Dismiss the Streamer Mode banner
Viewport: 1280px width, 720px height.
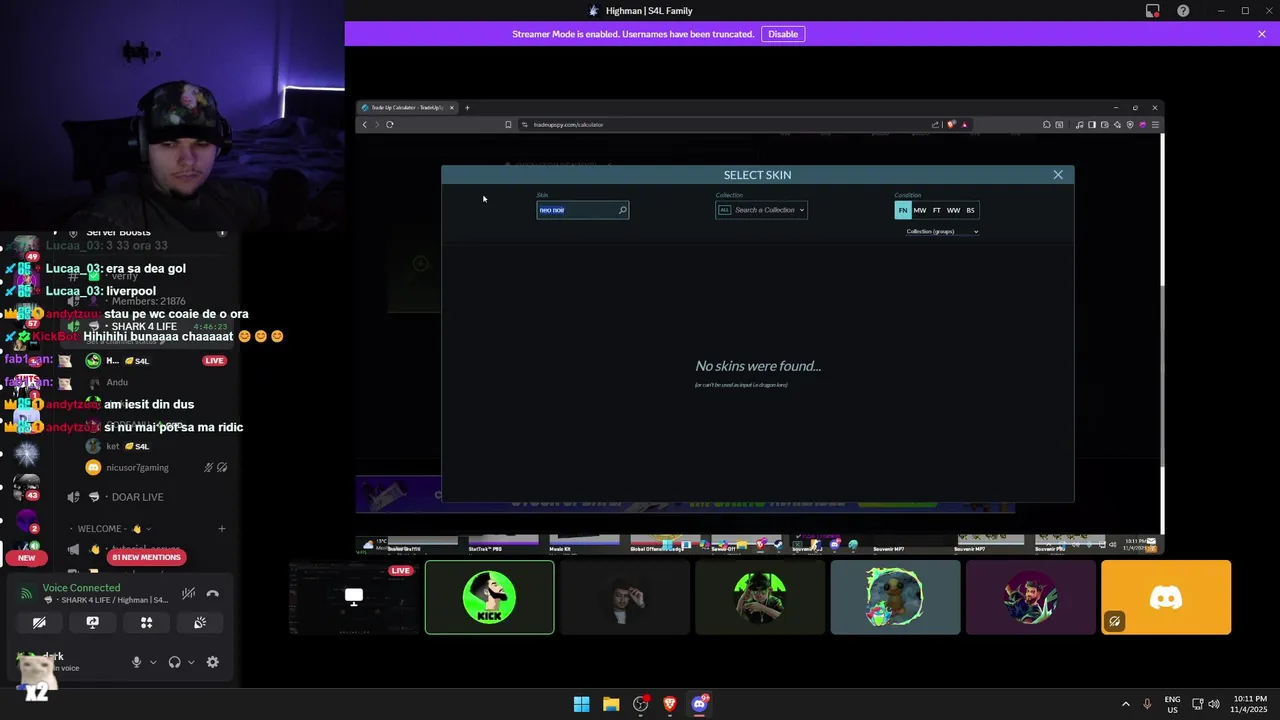1262,34
